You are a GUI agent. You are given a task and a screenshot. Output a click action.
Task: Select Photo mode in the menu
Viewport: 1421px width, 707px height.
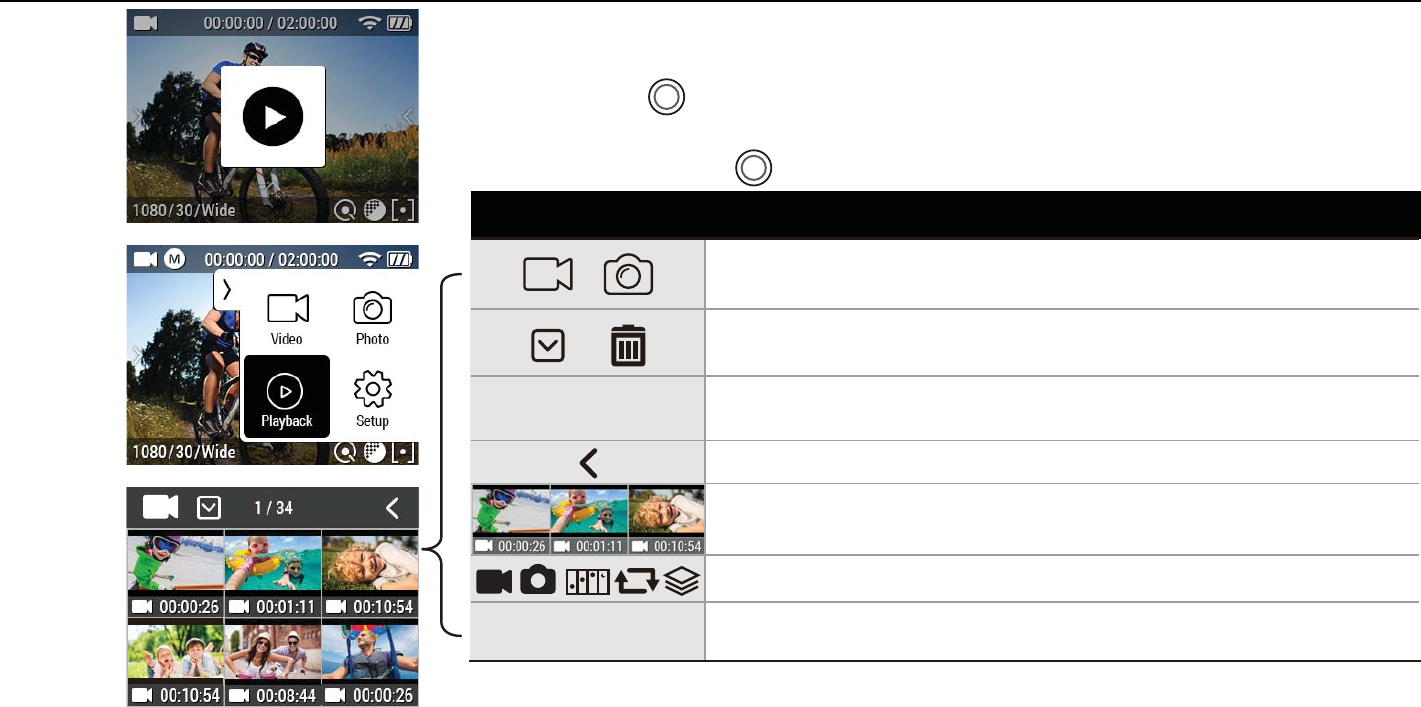372,319
